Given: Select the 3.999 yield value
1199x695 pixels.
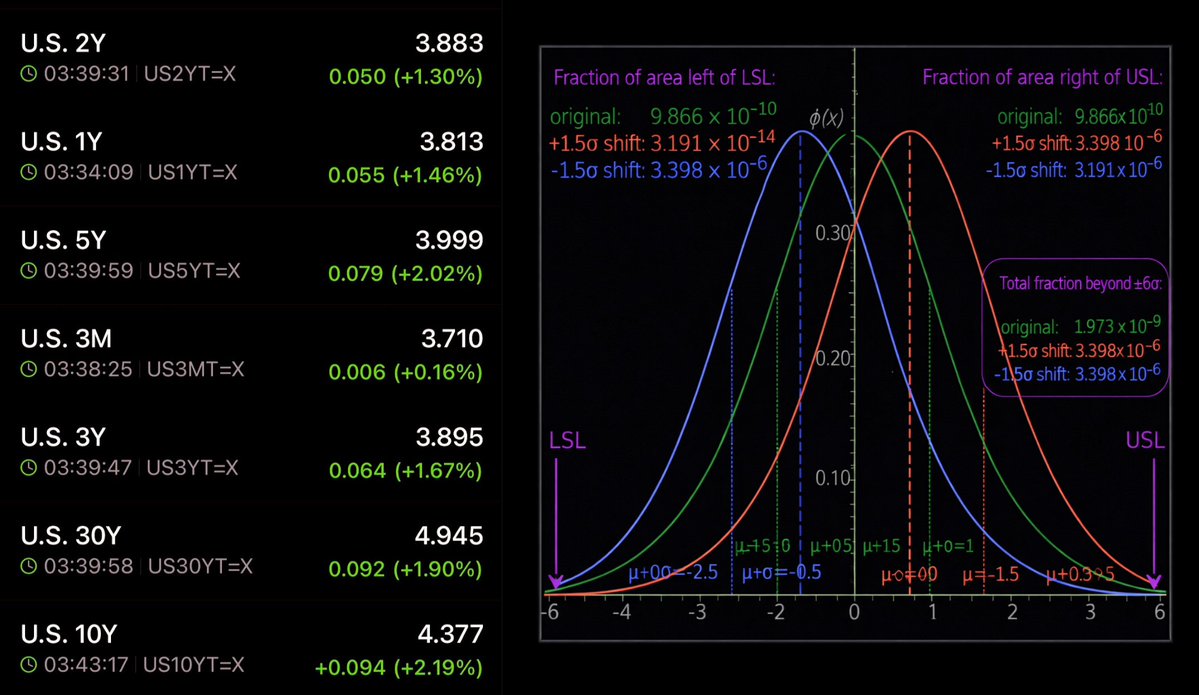Looking at the screenshot, I should [449, 240].
